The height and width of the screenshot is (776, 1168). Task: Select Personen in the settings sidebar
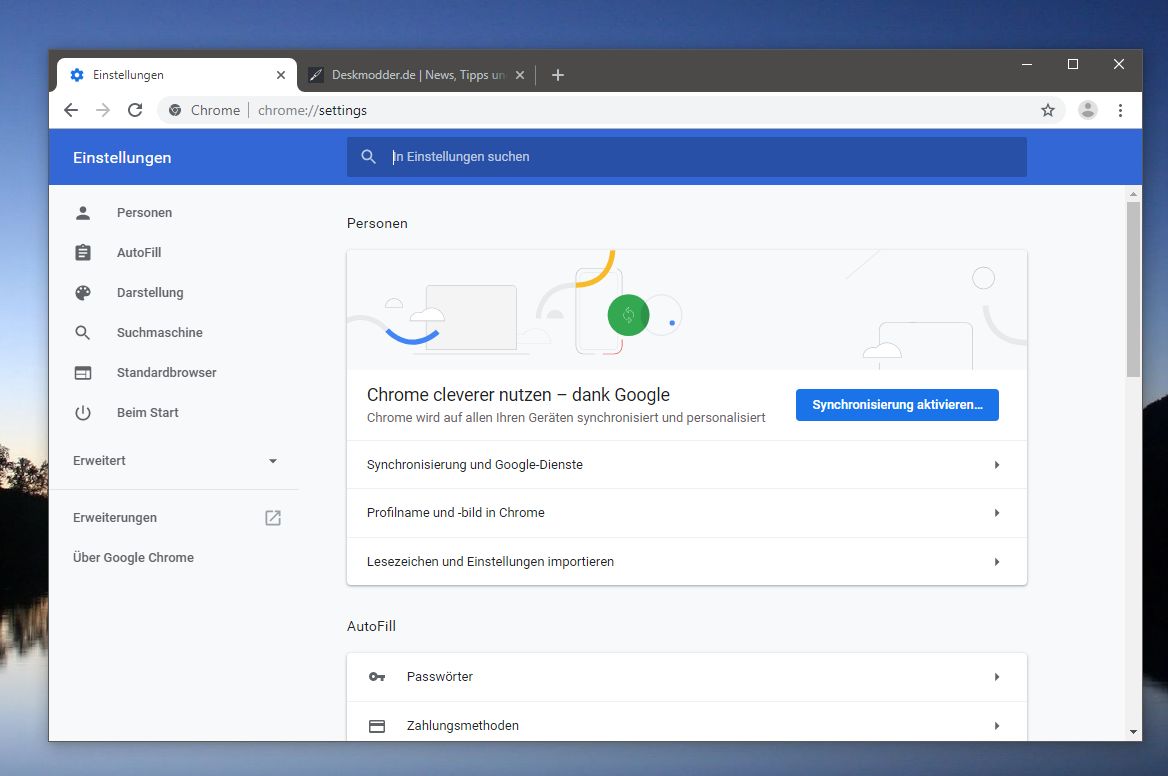pos(145,213)
